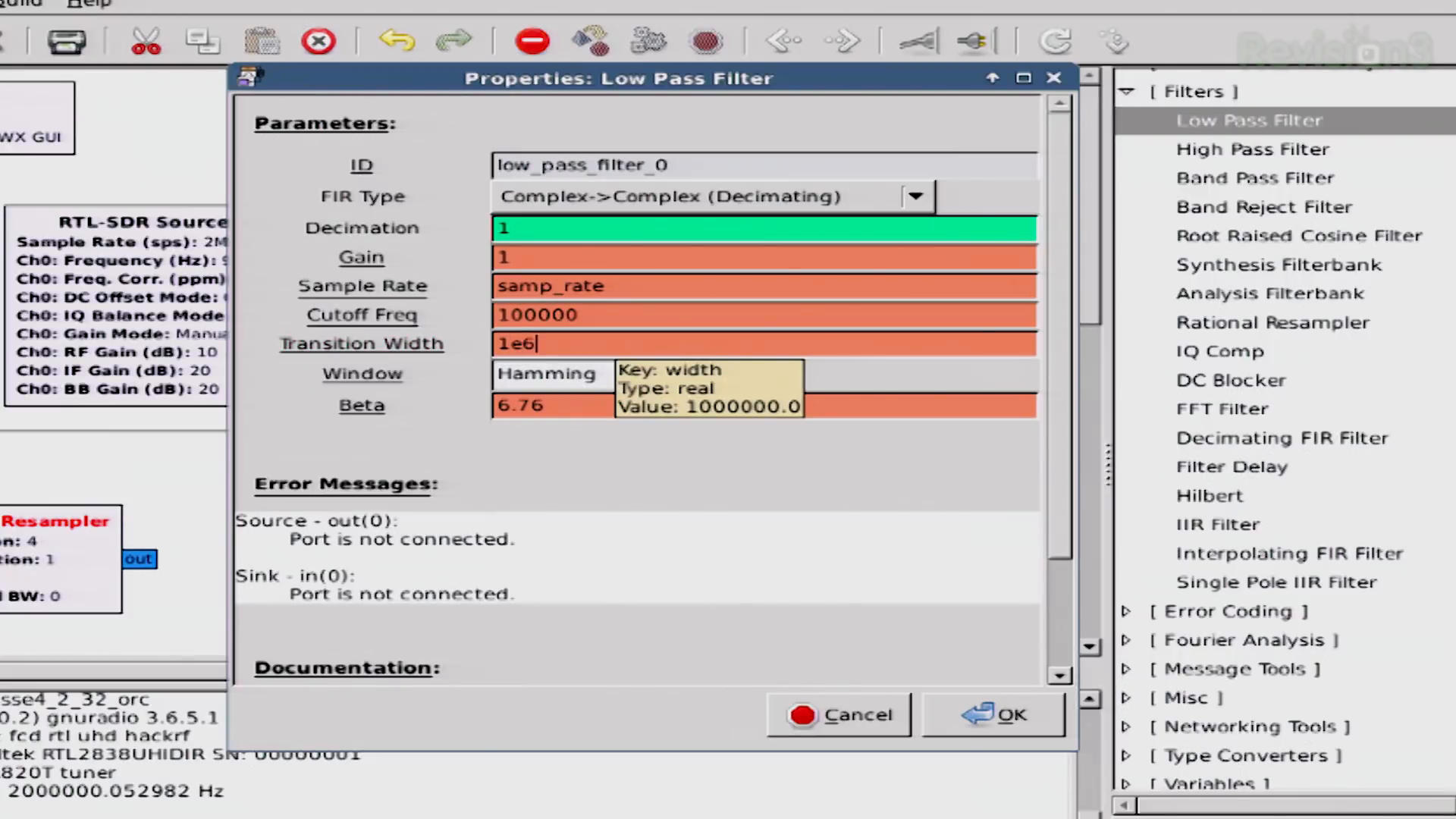This screenshot has width=1456, height=819.
Task: Select Band Reject Filter block
Action: (x=1264, y=207)
